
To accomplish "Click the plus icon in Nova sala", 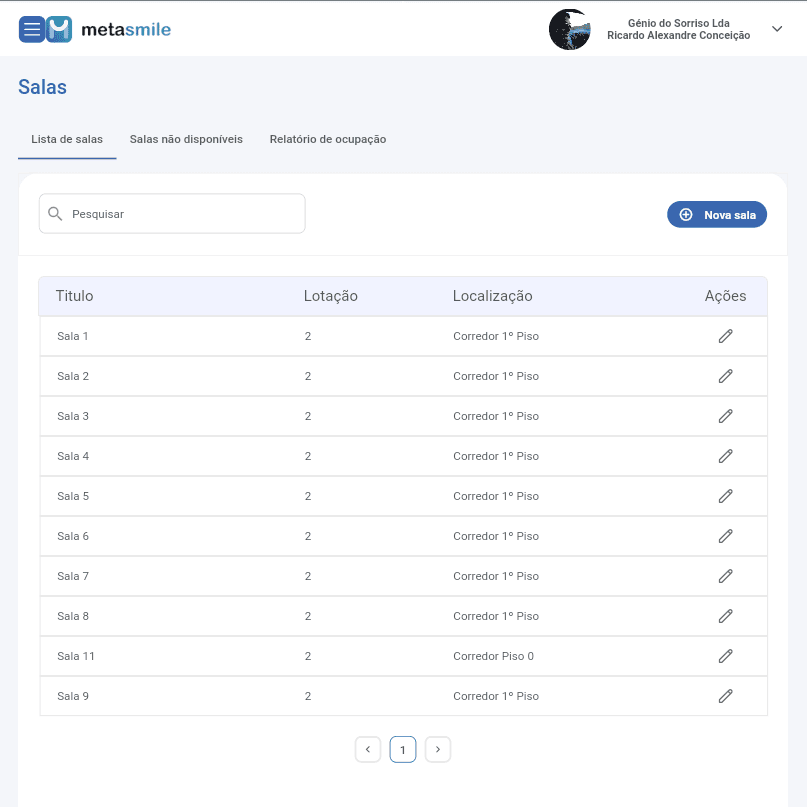I will point(686,215).
